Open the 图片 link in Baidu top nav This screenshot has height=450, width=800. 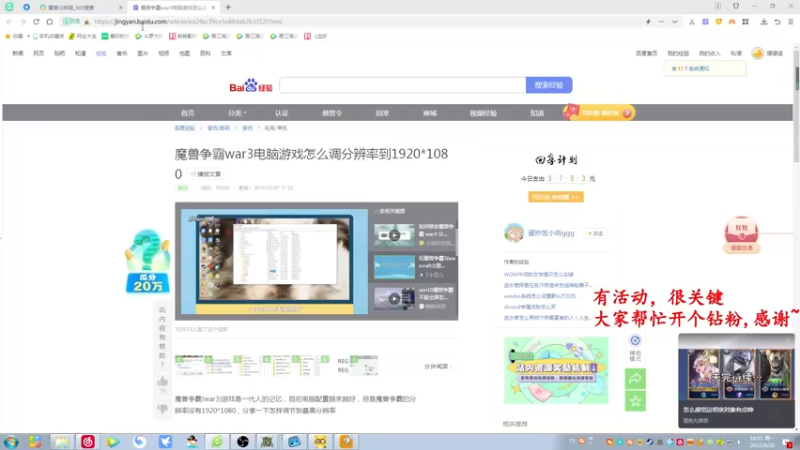(143, 53)
